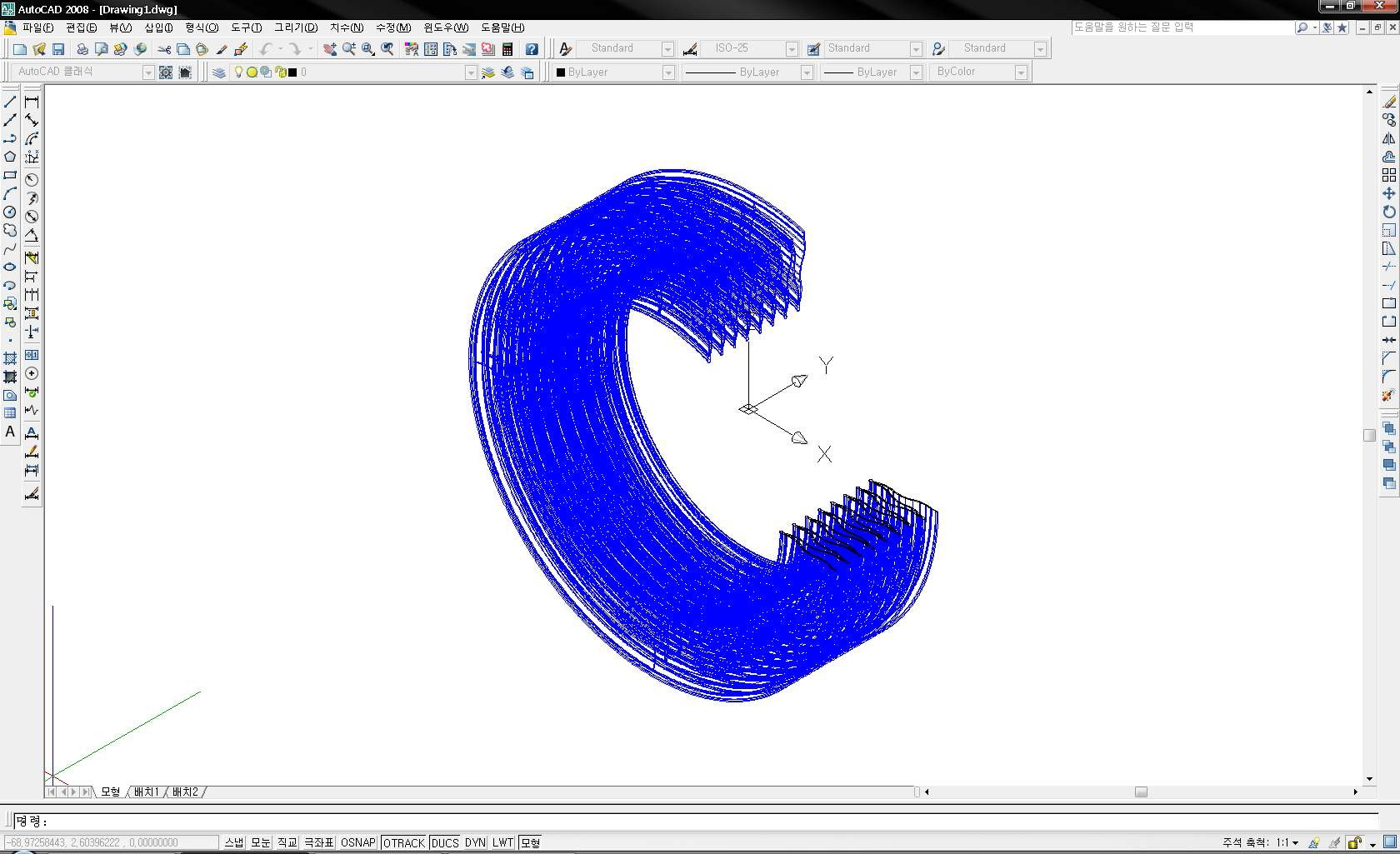1400x854 pixels.
Task: Toggle OSNAP in status bar
Action: (x=358, y=842)
